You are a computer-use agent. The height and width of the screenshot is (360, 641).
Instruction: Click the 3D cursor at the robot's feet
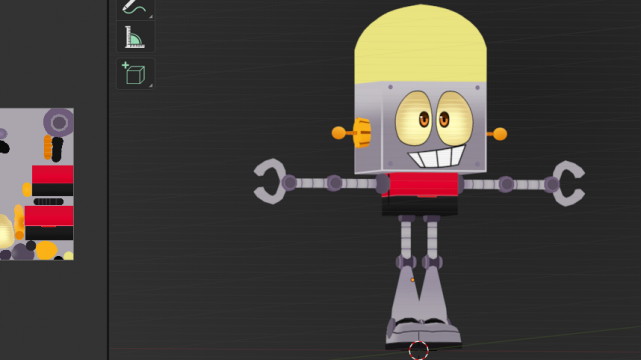click(x=419, y=350)
